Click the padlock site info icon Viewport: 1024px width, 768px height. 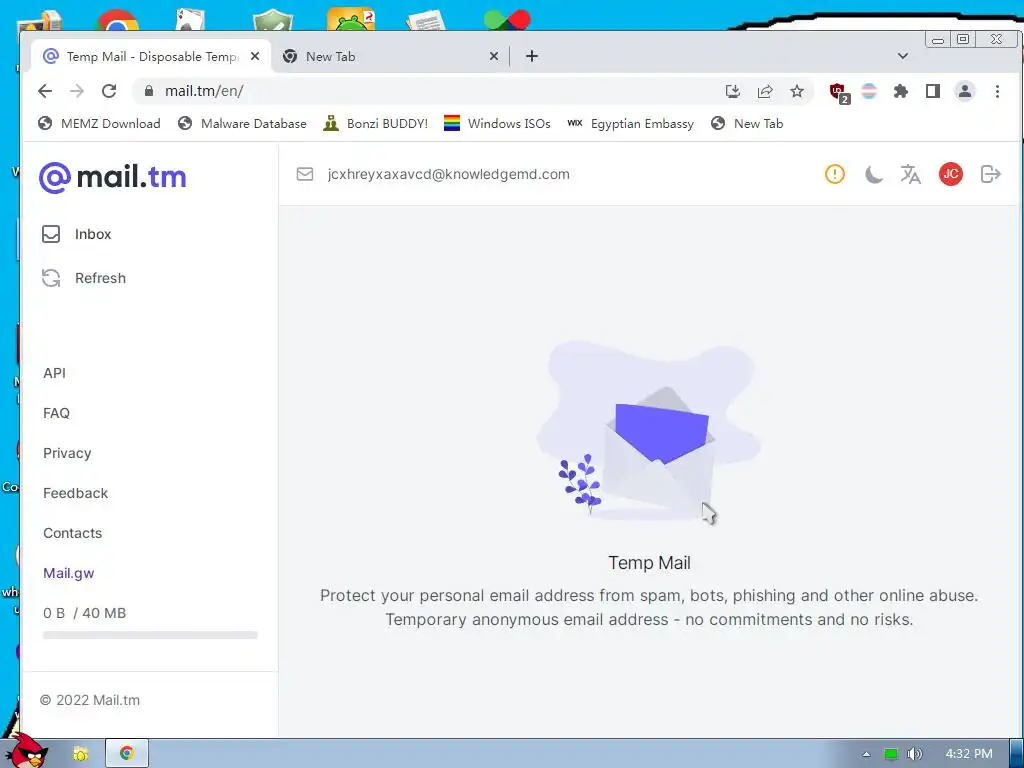[x=149, y=91]
